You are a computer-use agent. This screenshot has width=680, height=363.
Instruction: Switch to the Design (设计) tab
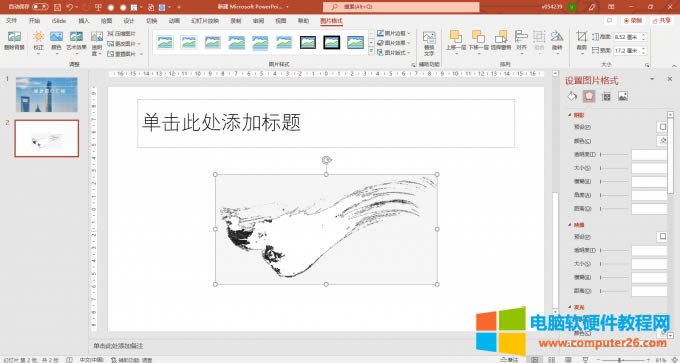(x=129, y=21)
